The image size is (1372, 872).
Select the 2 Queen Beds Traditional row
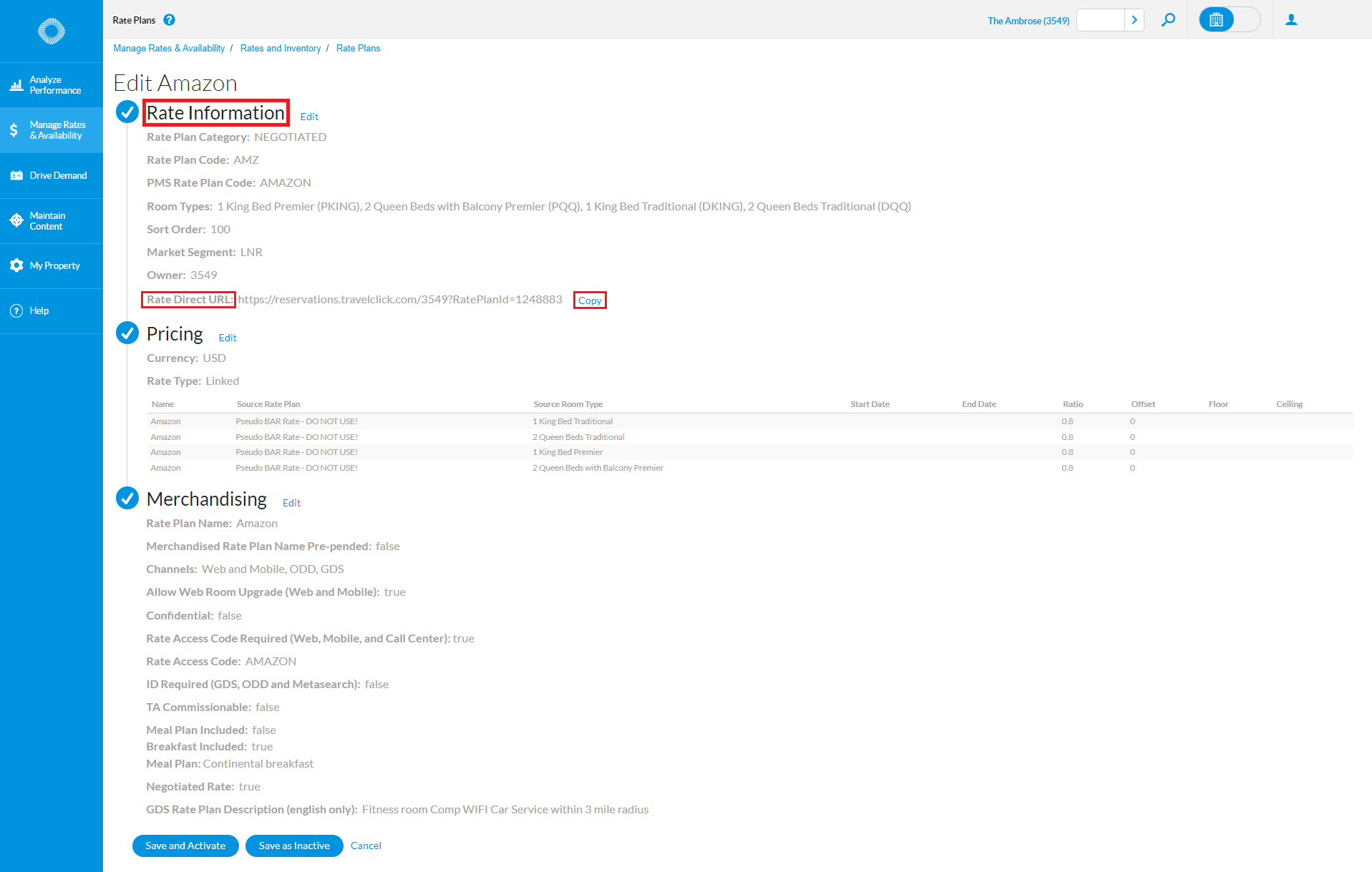(x=750, y=437)
